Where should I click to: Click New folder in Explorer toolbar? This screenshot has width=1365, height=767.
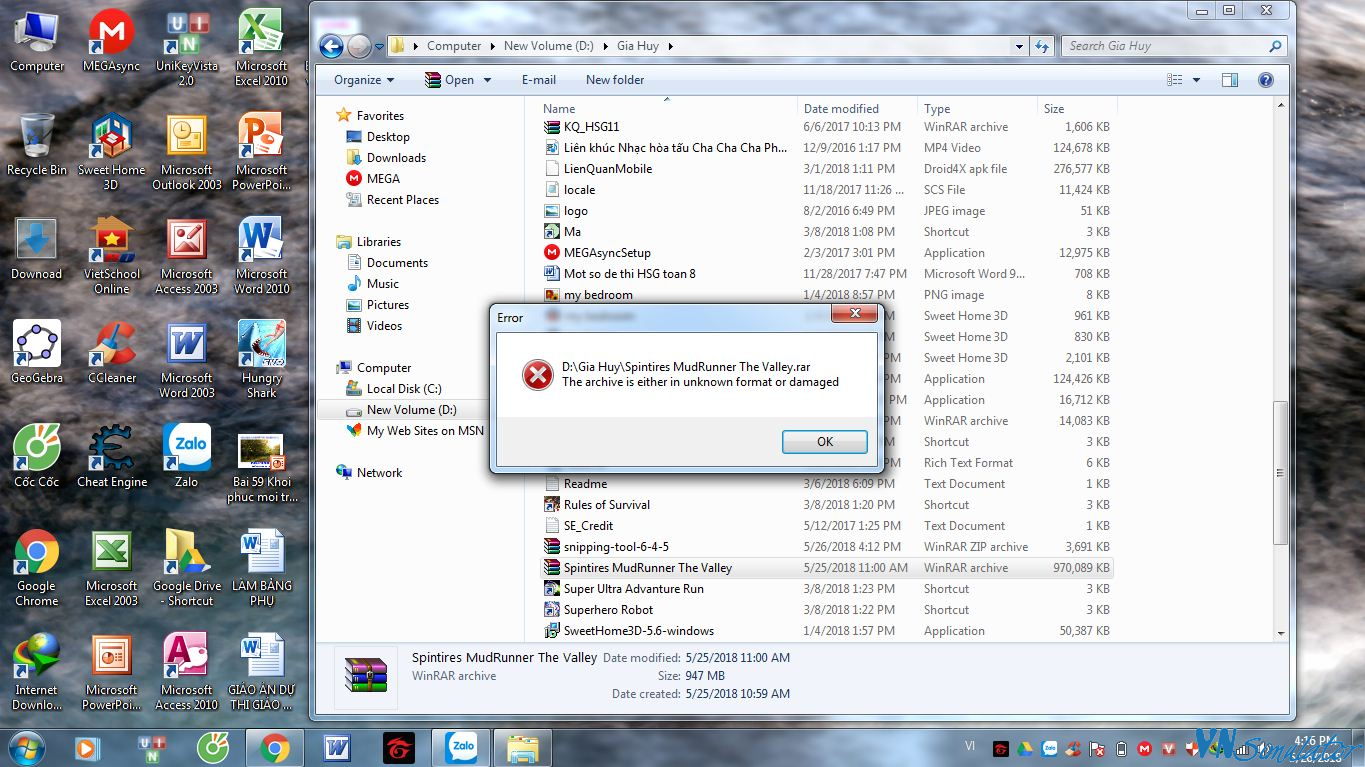[x=615, y=80]
